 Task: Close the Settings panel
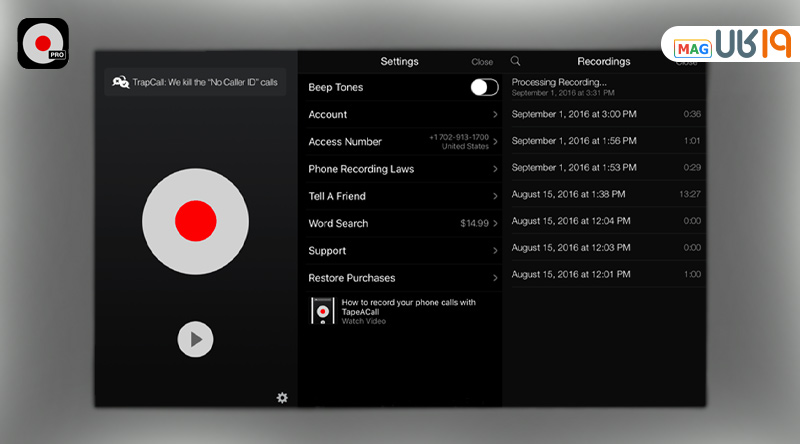coord(482,62)
